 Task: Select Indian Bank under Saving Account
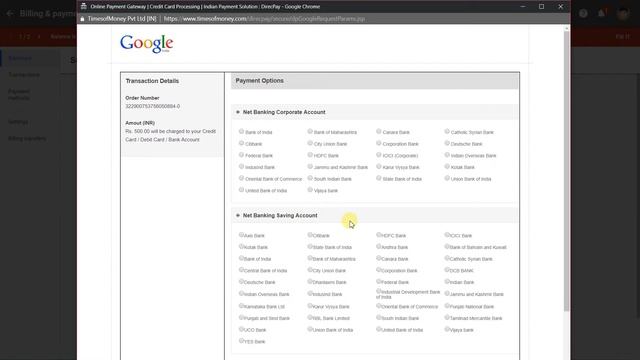447,282
